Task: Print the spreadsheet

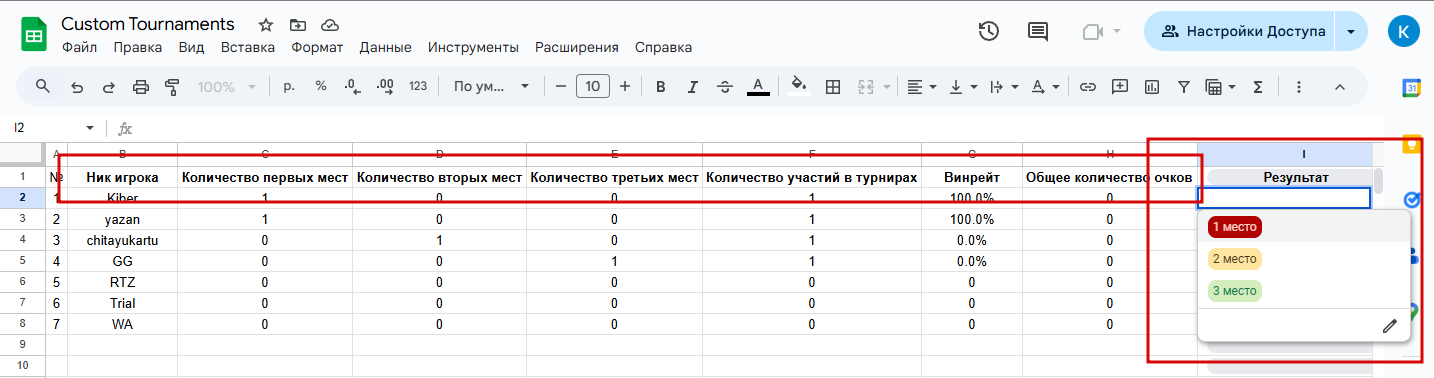Action: (x=140, y=87)
